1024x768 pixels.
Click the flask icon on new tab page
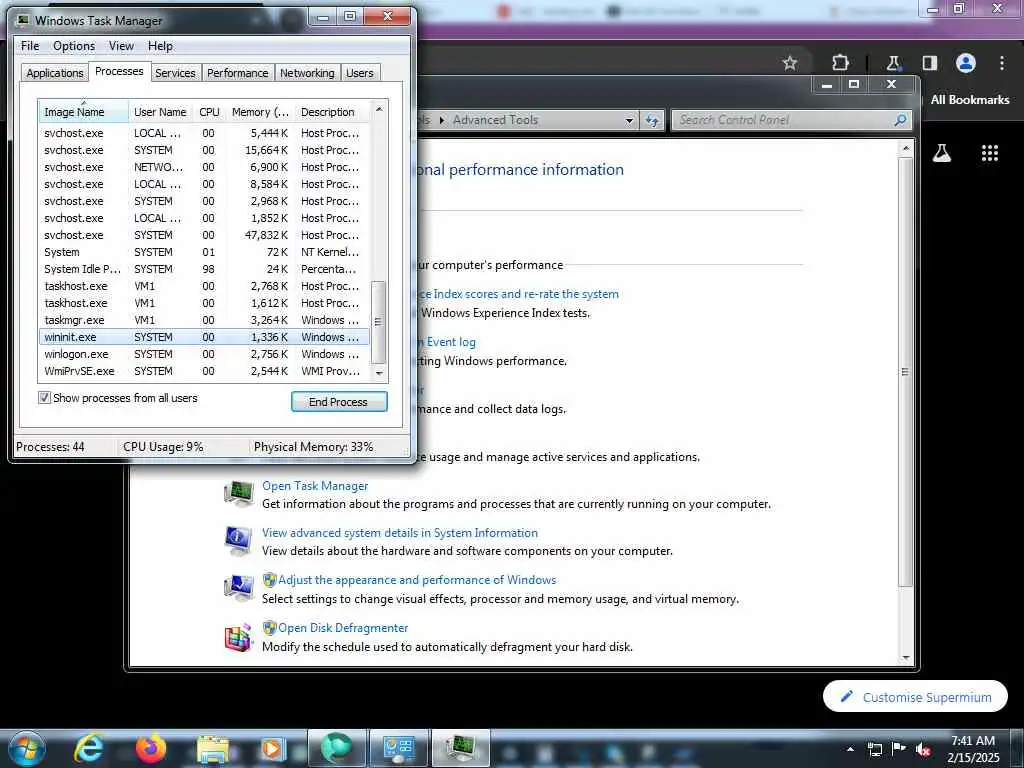point(941,153)
